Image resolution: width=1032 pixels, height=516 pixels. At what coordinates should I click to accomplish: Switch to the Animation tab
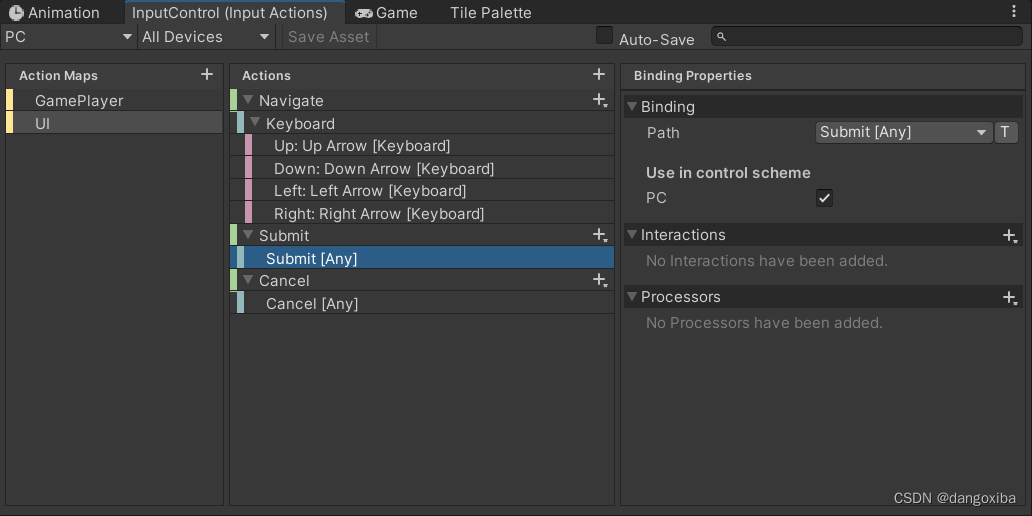tap(54, 13)
